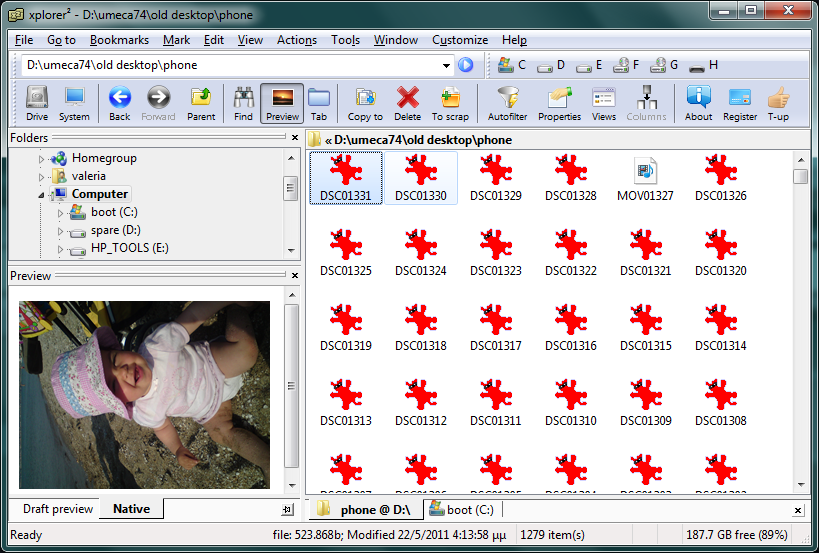This screenshot has width=819, height=553.
Task: Click the Views toolbar icon
Action: click(604, 103)
